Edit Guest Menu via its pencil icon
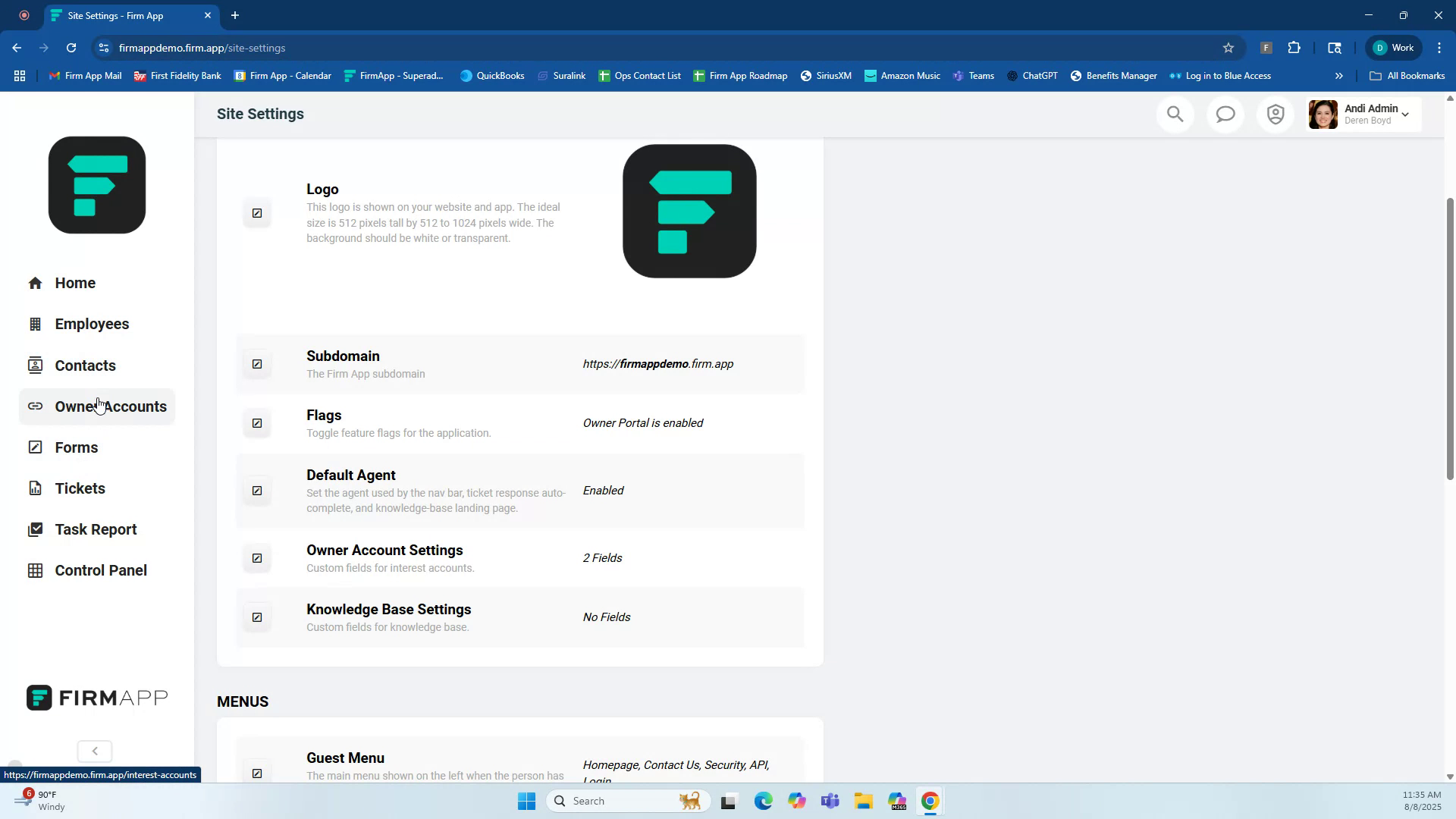1456x819 pixels. pyautogui.click(x=257, y=773)
